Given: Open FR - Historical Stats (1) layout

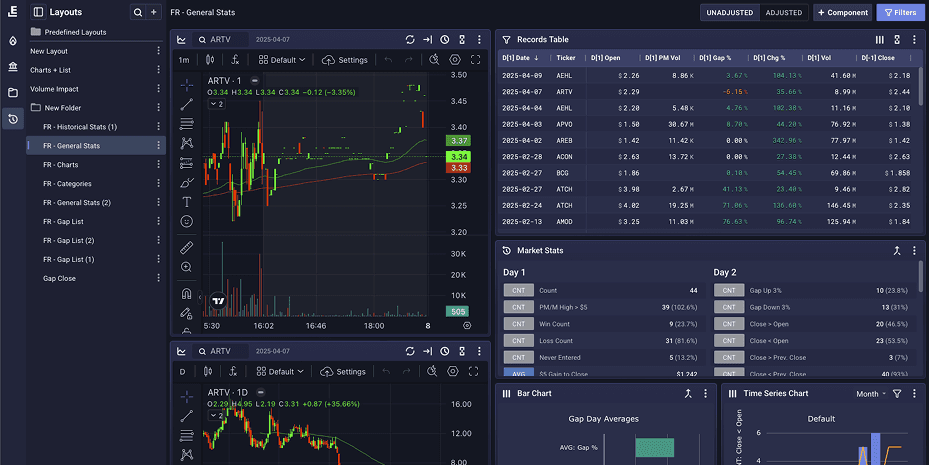Looking at the screenshot, I should pos(80,127).
